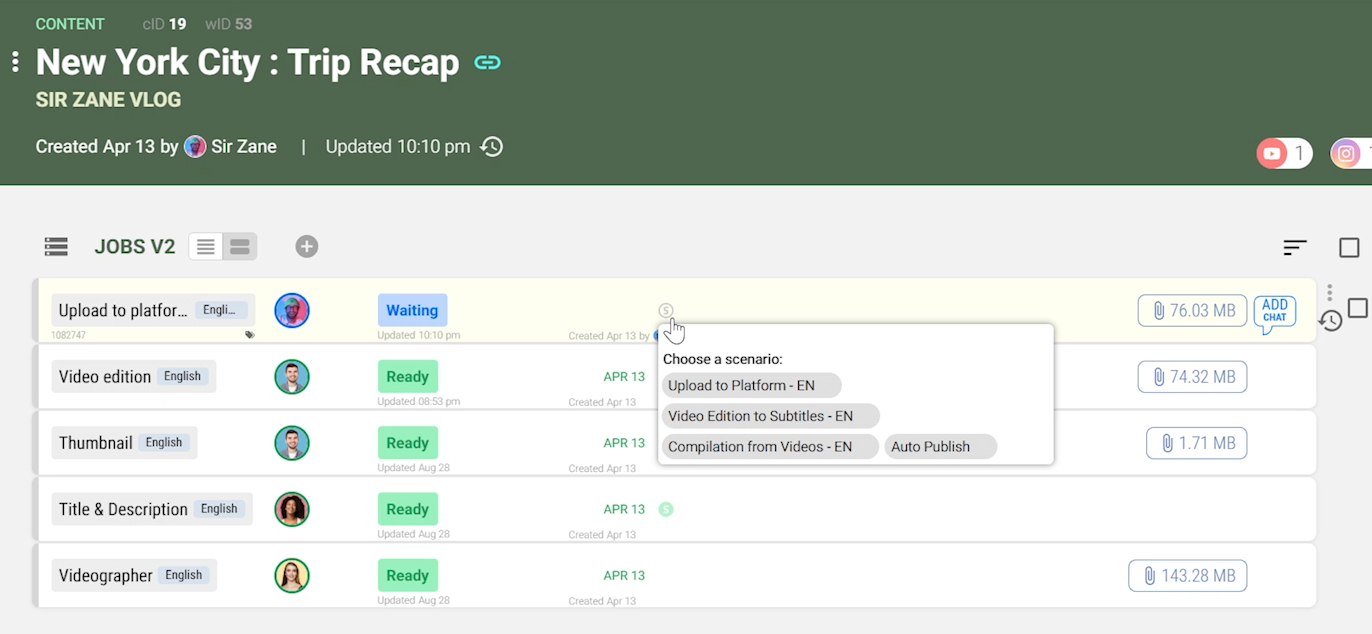Click the link icon beside the title
The image size is (1372, 634).
click(x=487, y=63)
